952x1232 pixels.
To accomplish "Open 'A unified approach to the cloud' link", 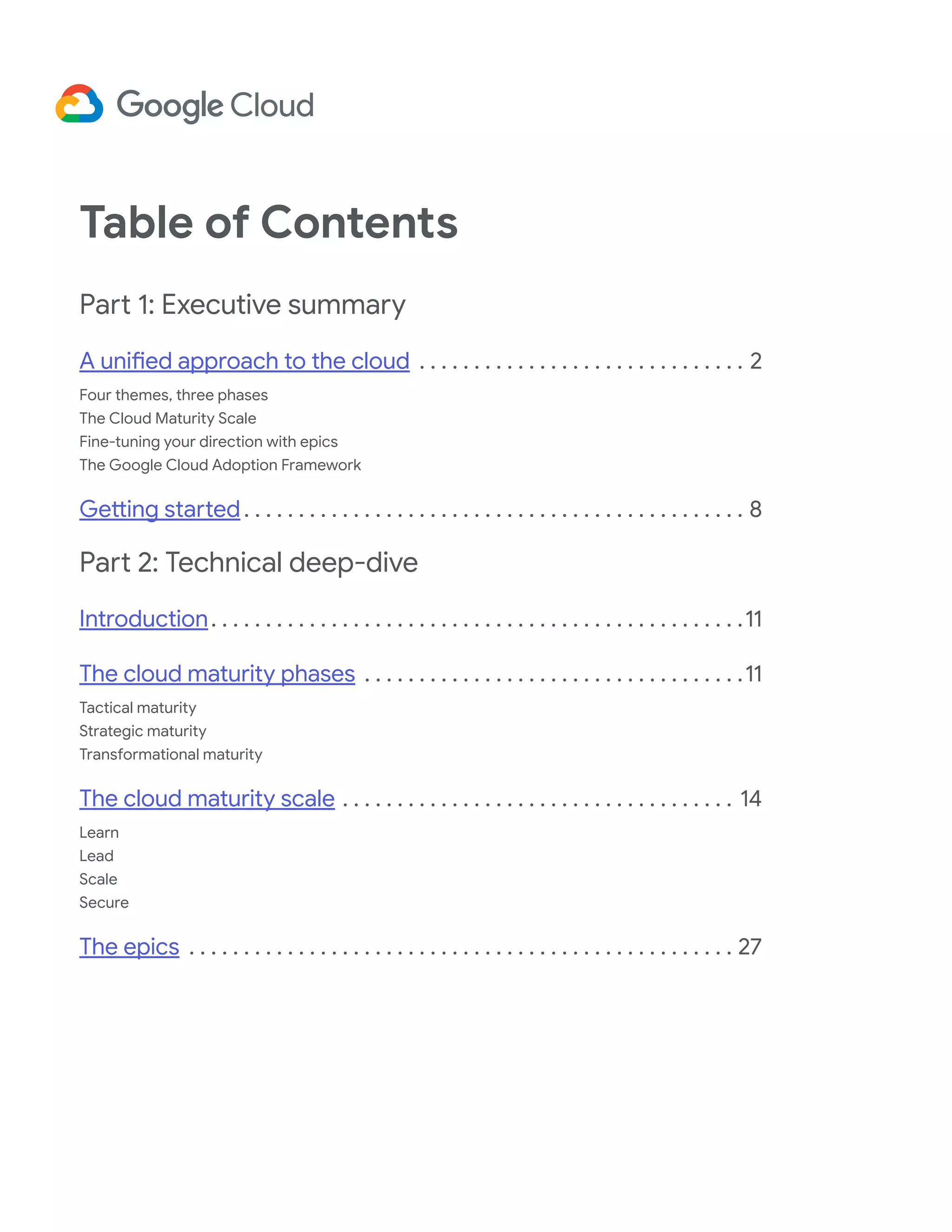I will click(244, 361).
